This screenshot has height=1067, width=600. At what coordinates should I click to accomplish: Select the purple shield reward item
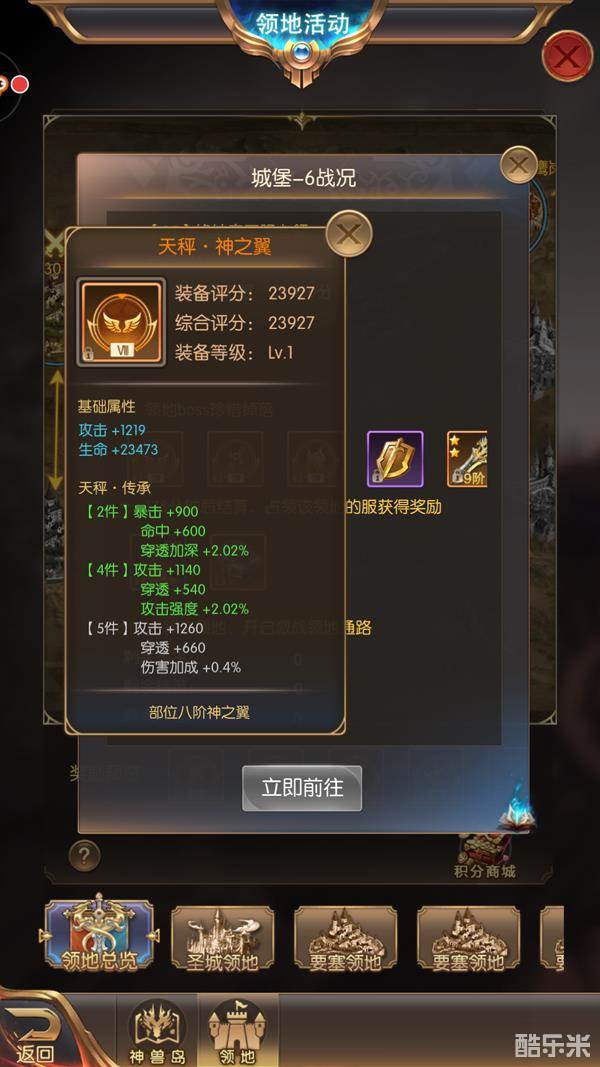[x=395, y=459]
